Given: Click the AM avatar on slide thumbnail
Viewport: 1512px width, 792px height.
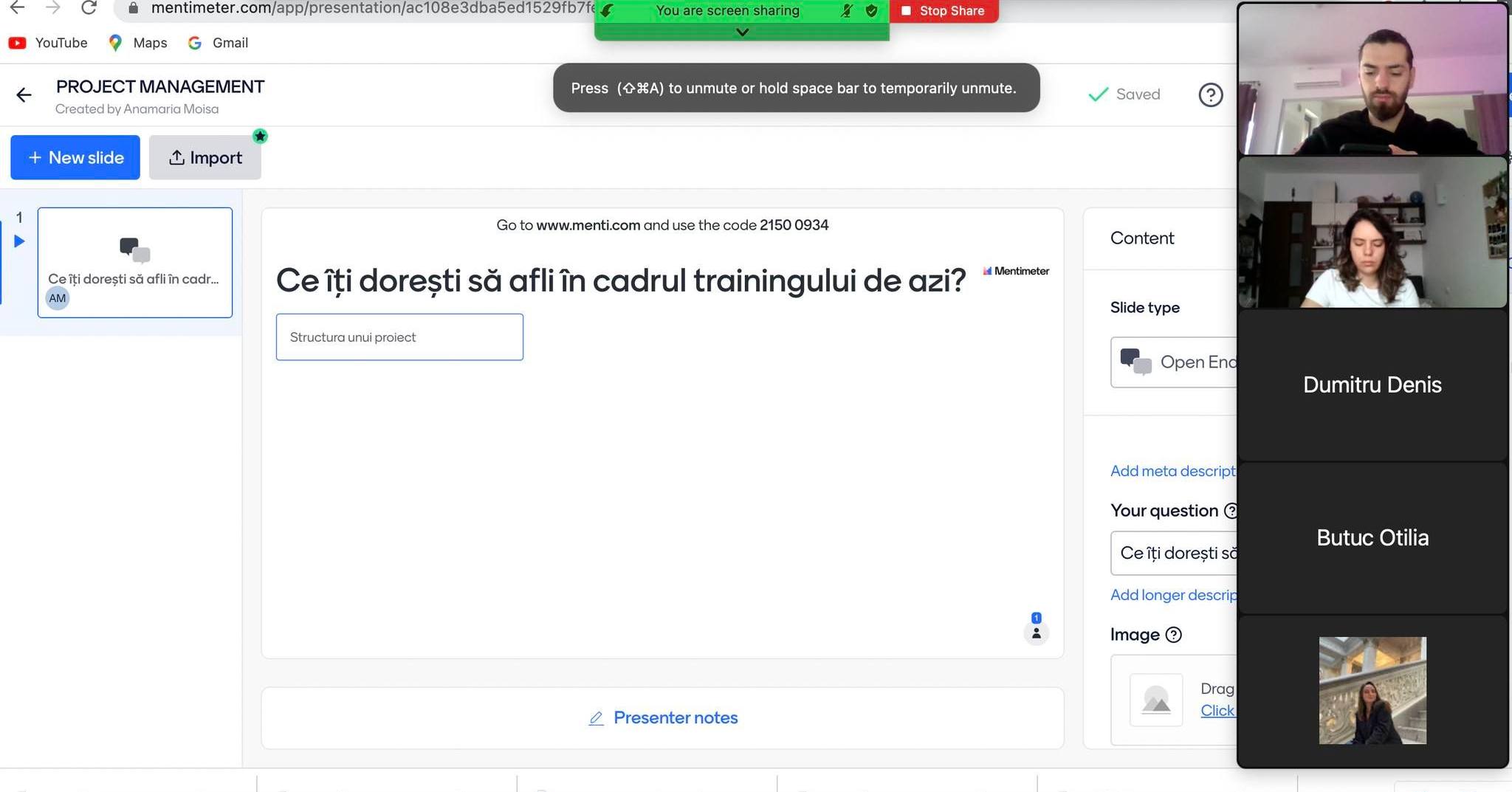Looking at the screenshot, I should click(58, 298).
